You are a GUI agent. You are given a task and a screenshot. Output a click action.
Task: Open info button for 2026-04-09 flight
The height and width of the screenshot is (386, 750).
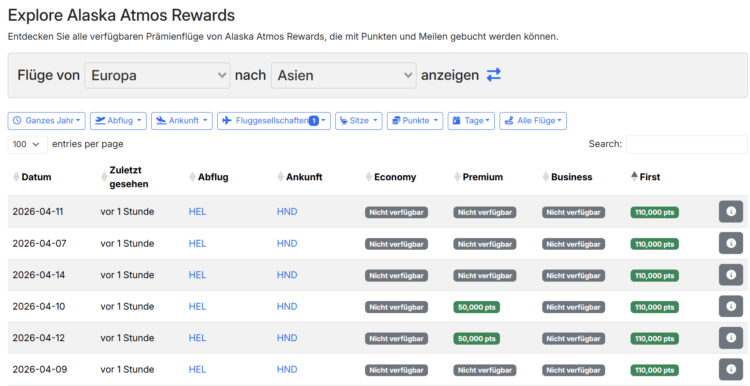point(731,369)
